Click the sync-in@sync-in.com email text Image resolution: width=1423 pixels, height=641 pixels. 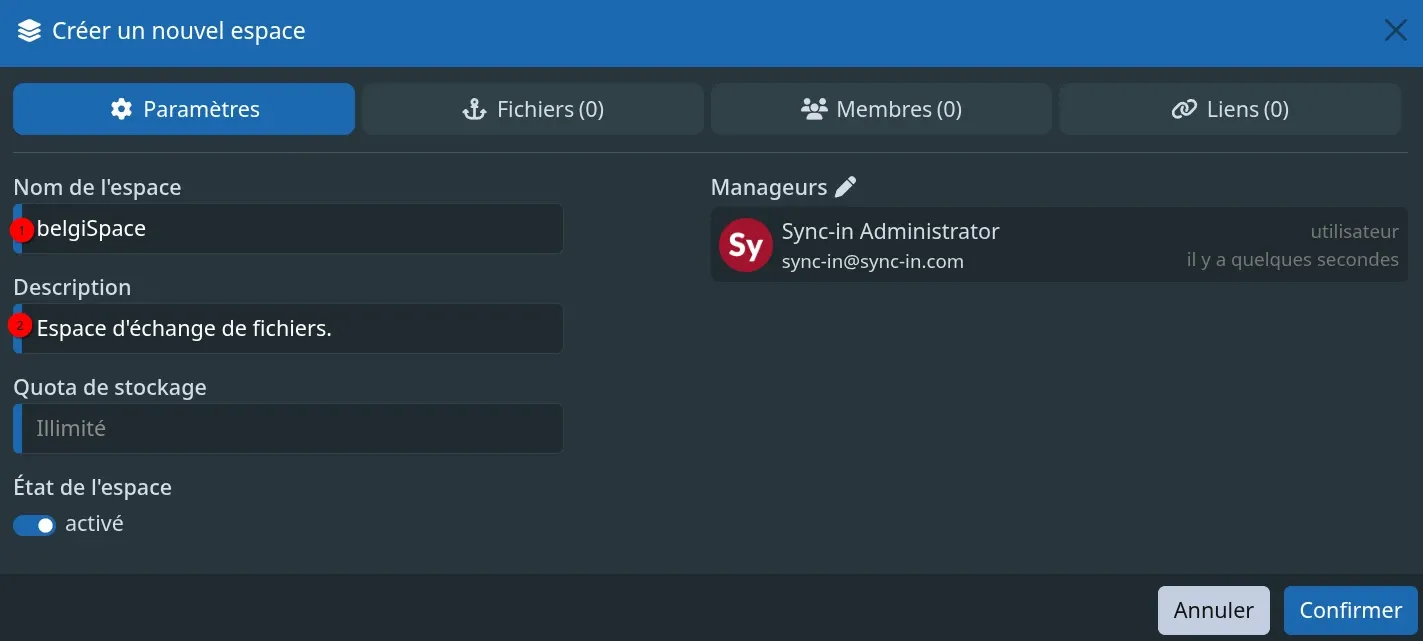coord(872,262)
